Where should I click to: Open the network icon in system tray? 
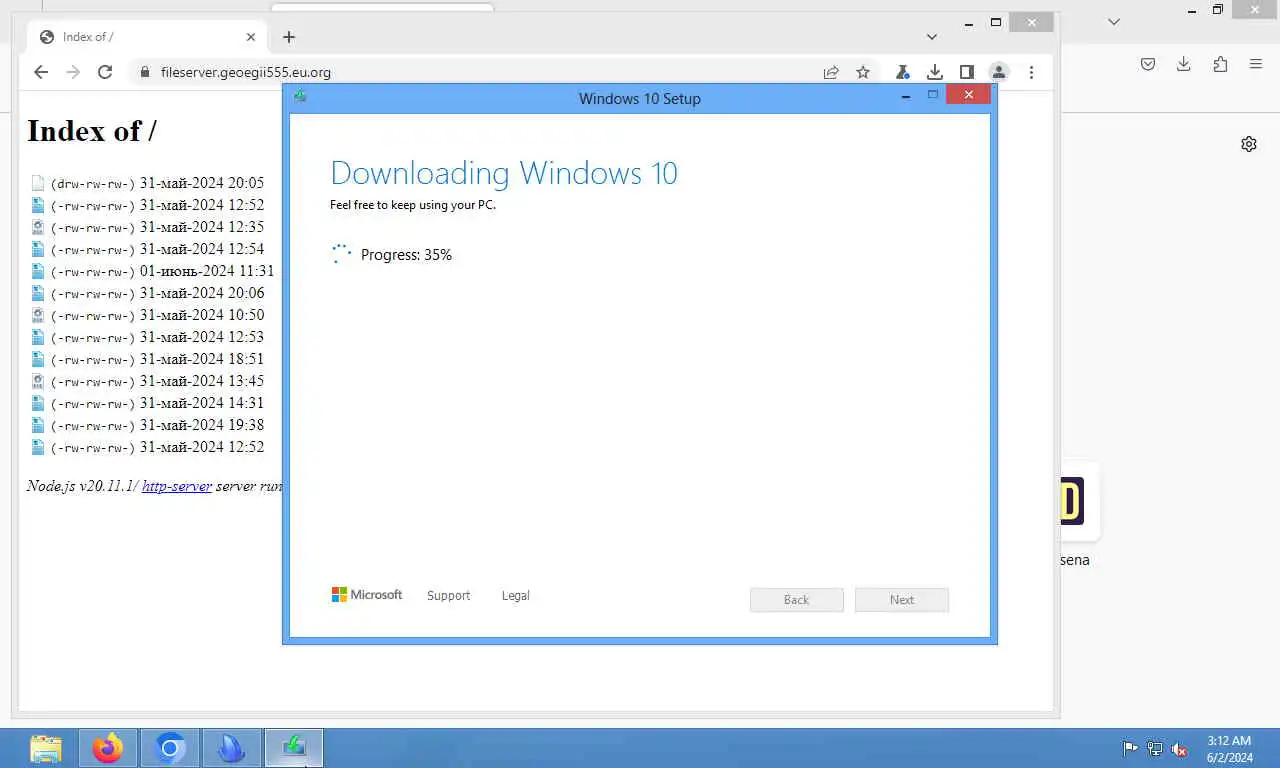(1155, 748)
